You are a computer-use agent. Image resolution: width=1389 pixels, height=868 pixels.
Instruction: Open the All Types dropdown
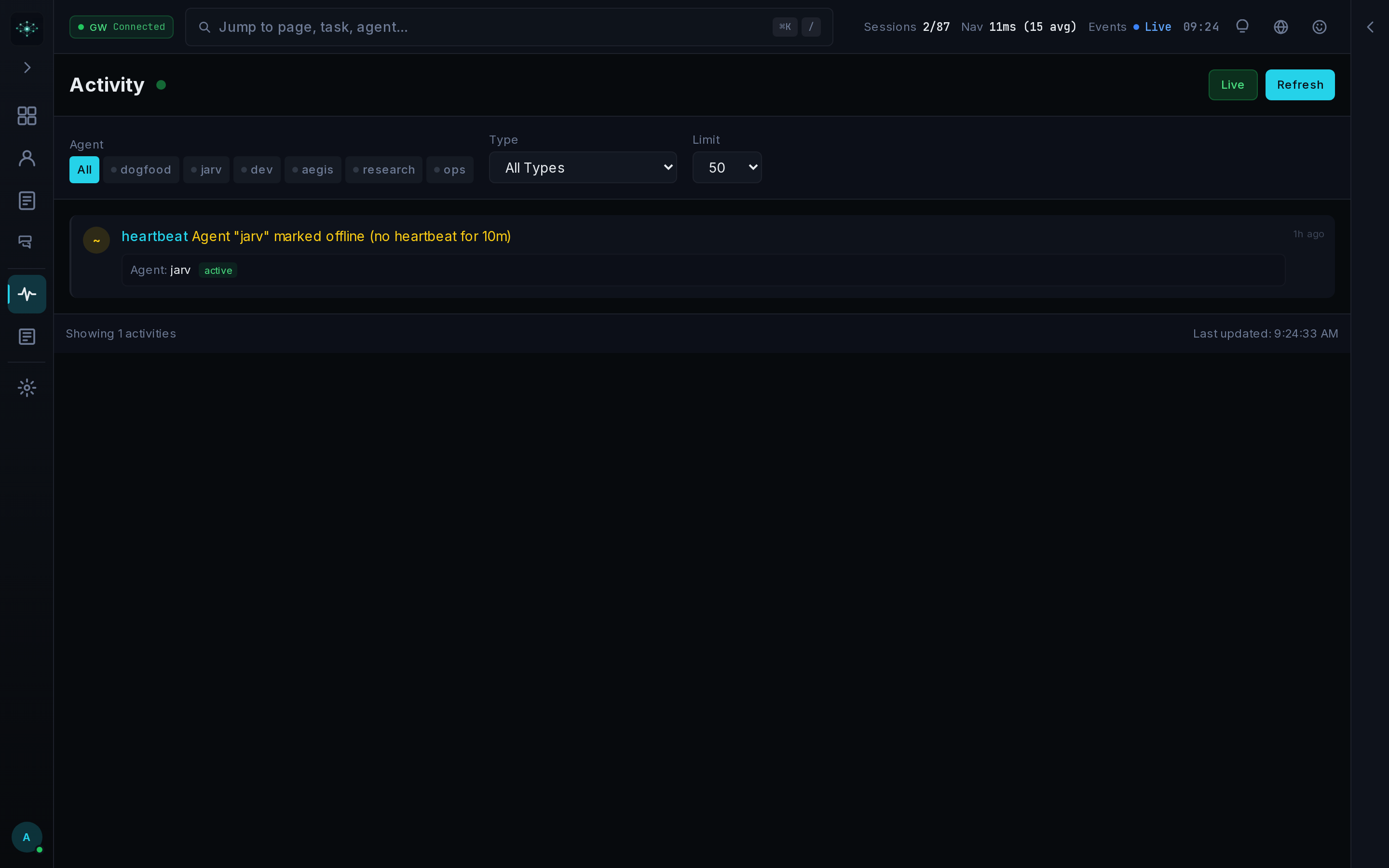[x=582, y=168]
